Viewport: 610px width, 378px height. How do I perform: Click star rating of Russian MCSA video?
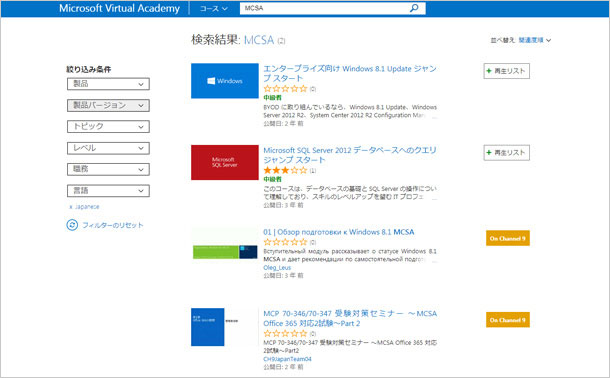point(286,242)
